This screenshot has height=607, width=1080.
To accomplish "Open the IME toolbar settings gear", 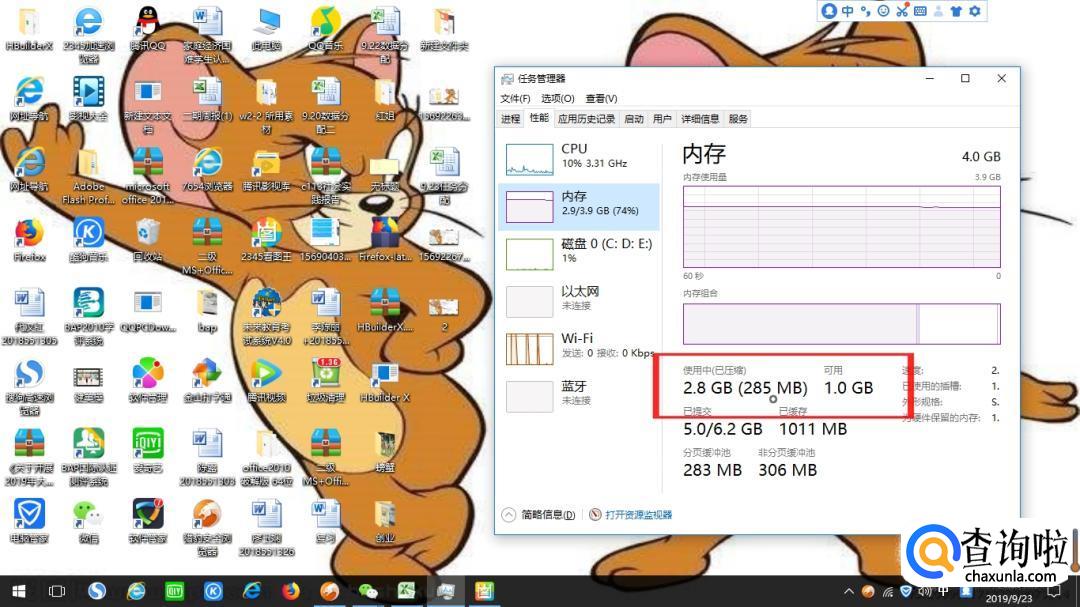I will (975, 11).
